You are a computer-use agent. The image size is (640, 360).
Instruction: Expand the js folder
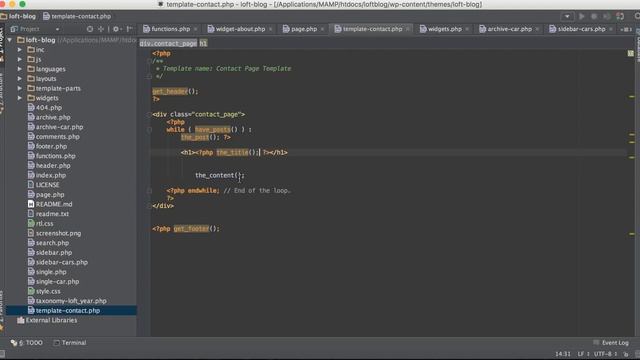[x=20, y=59]
